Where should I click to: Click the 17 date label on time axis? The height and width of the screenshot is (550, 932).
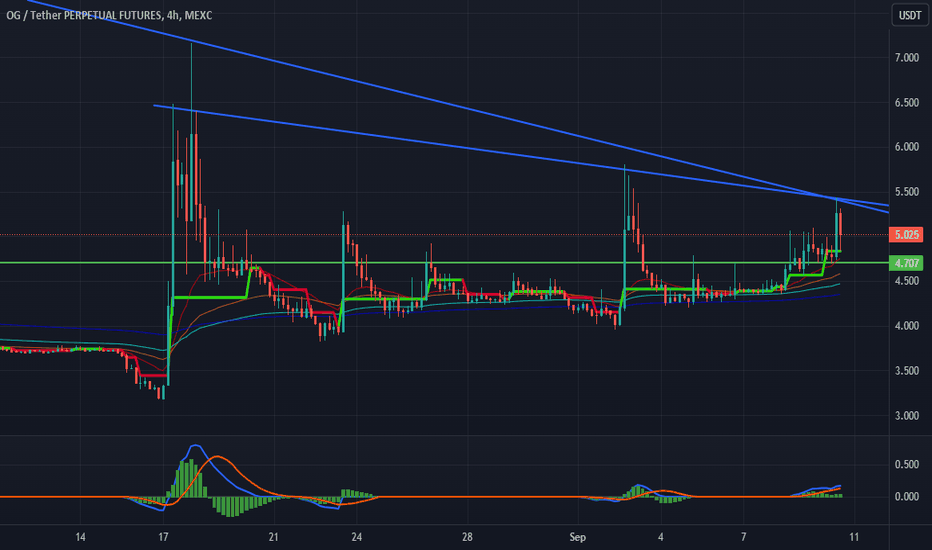pos(163,537)
